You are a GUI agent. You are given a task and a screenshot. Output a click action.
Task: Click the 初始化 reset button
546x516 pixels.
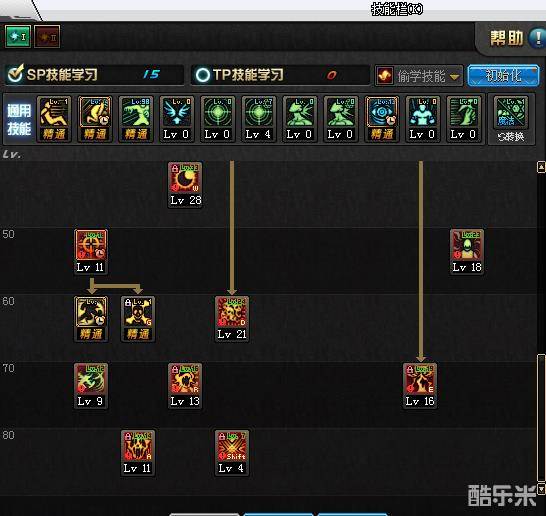(503, 75)
